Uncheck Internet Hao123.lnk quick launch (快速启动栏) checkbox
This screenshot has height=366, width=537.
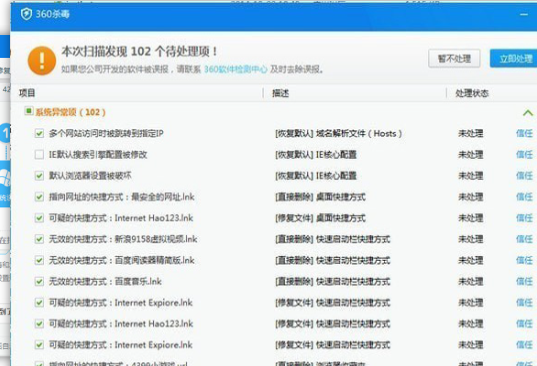[39, 324]
